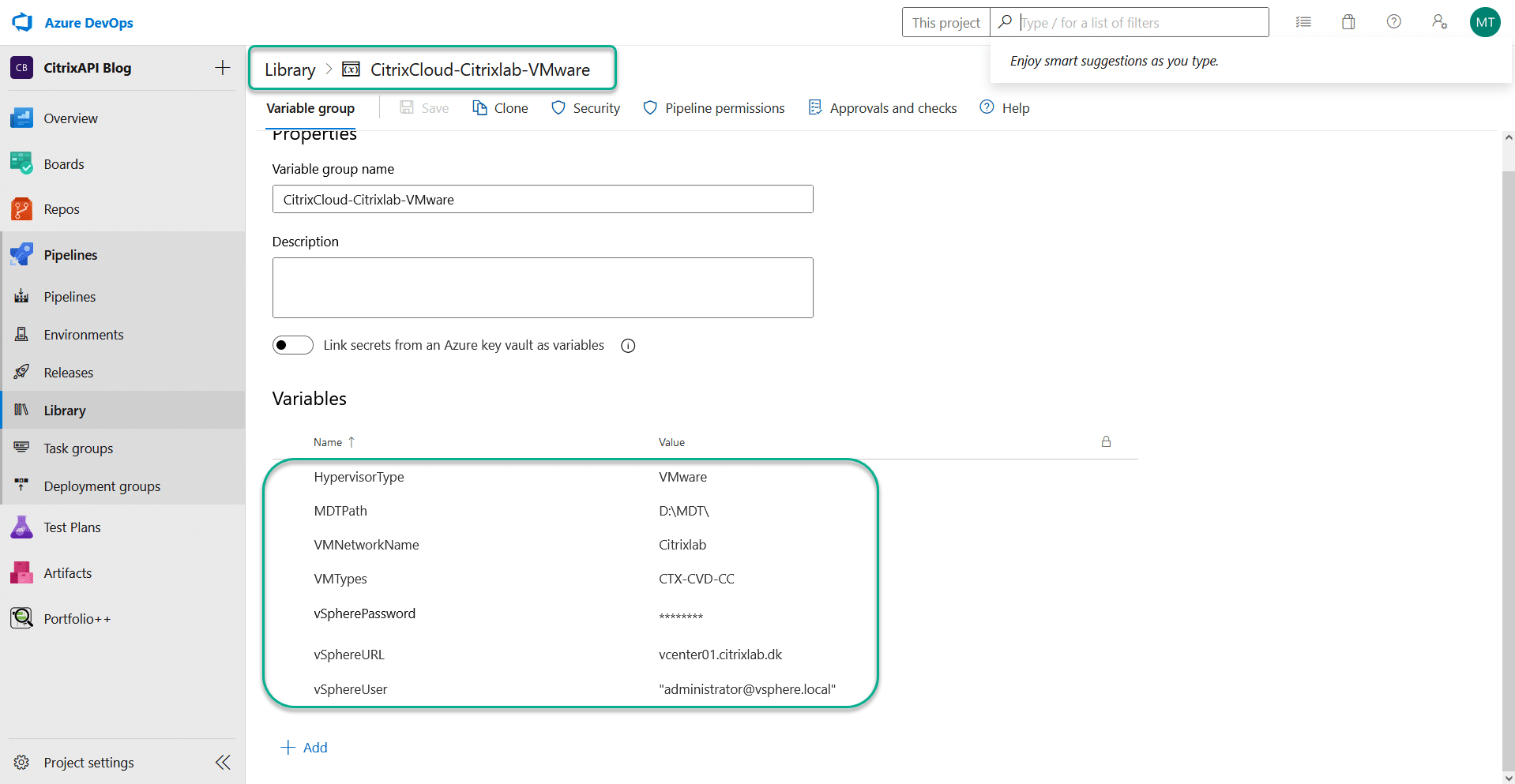Viewport: 1515px width, 784px height.
Task: Open Deployment groups in the sidebar
Action: tap(122, 486)
